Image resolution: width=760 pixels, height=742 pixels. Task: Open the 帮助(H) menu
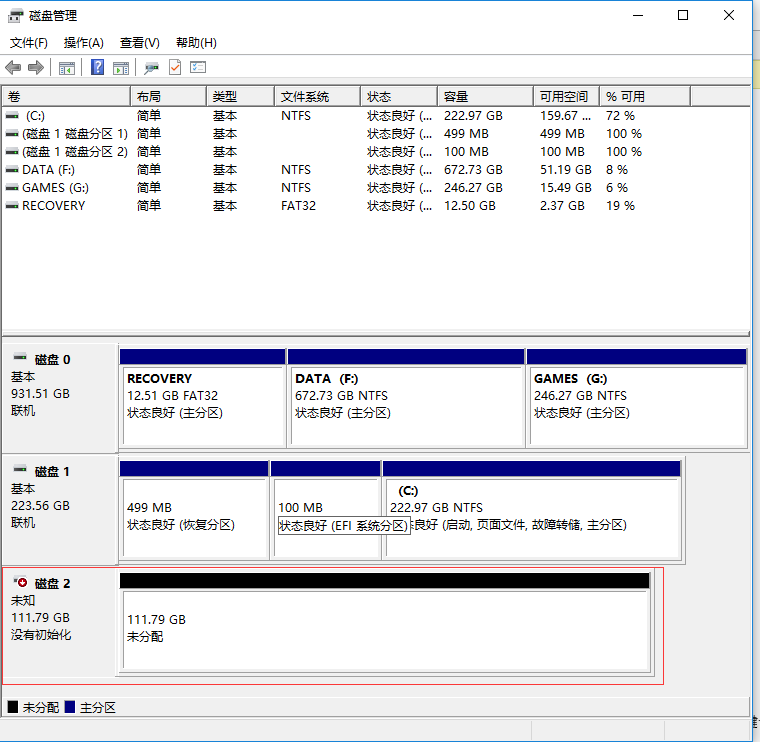click(196, 43)
